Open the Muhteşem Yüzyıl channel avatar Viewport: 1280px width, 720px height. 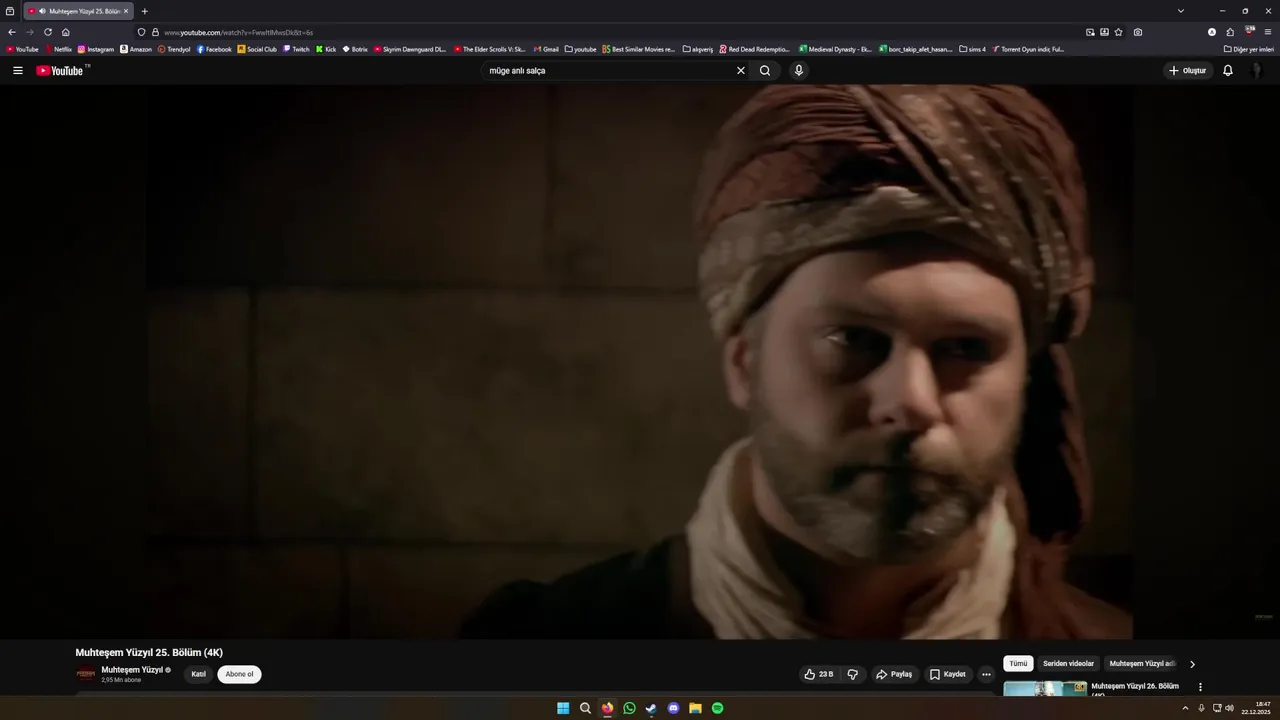pyautogui.click(x=86, y=674)
